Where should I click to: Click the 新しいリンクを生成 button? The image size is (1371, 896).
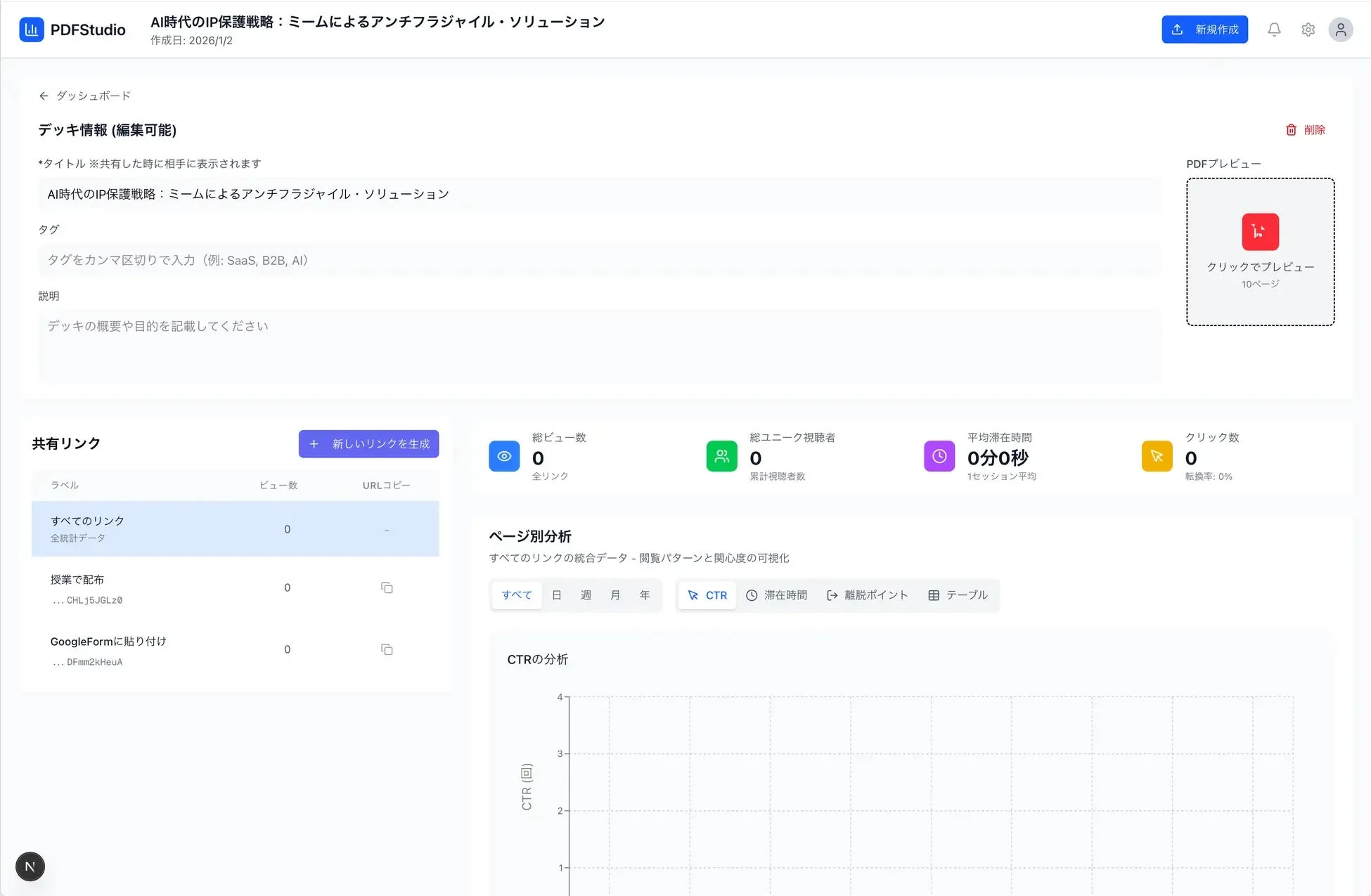click(x=368, y=443)
